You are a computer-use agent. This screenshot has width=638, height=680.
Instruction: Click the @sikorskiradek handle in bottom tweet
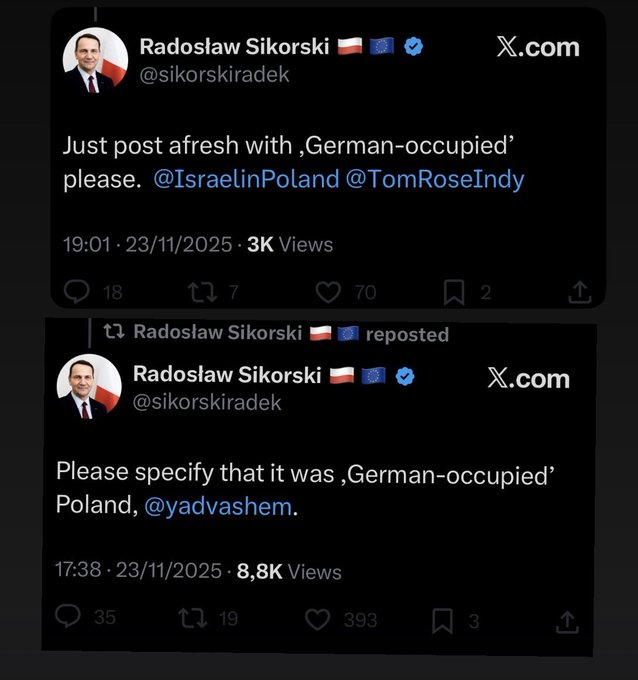[x=207, y=403]
